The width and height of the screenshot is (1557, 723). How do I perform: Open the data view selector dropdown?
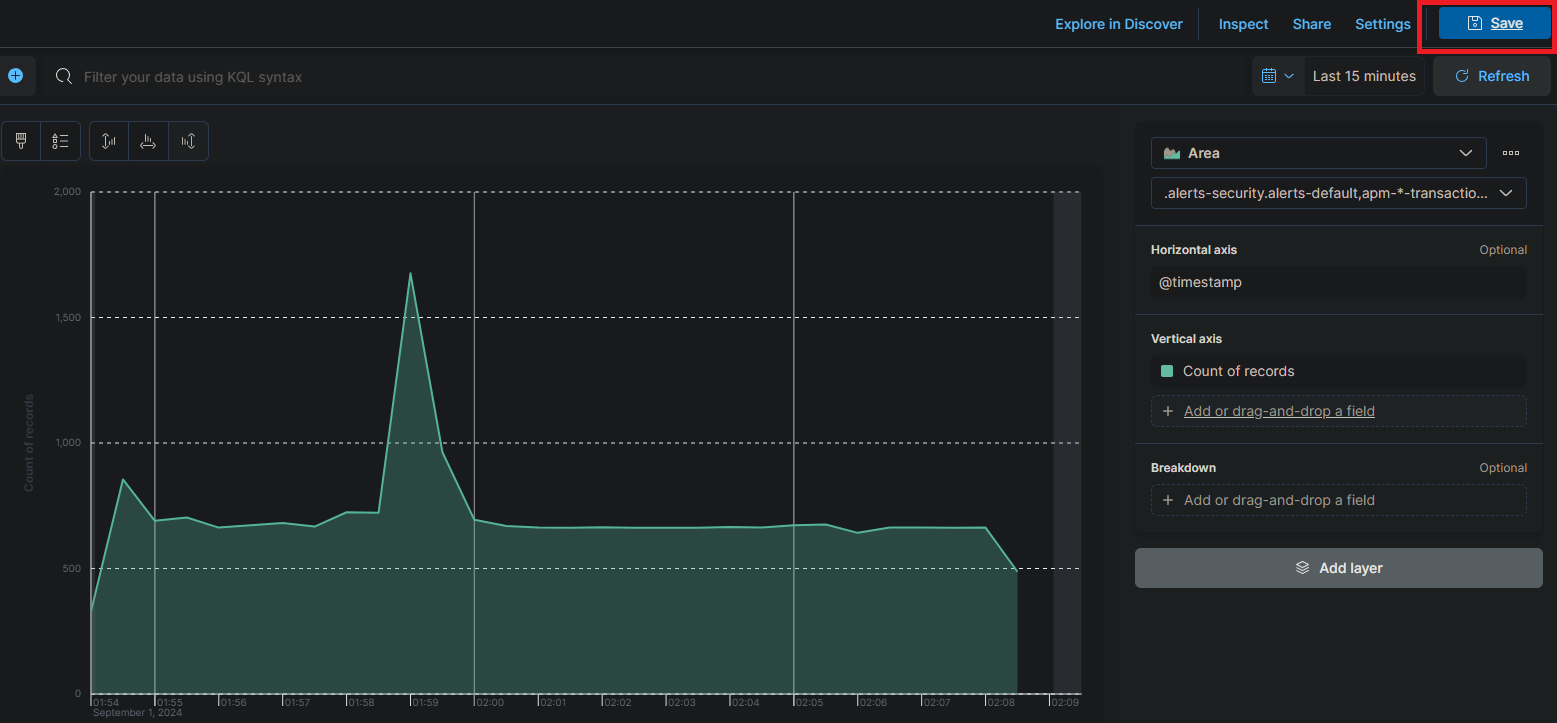tap(1338, 193)
